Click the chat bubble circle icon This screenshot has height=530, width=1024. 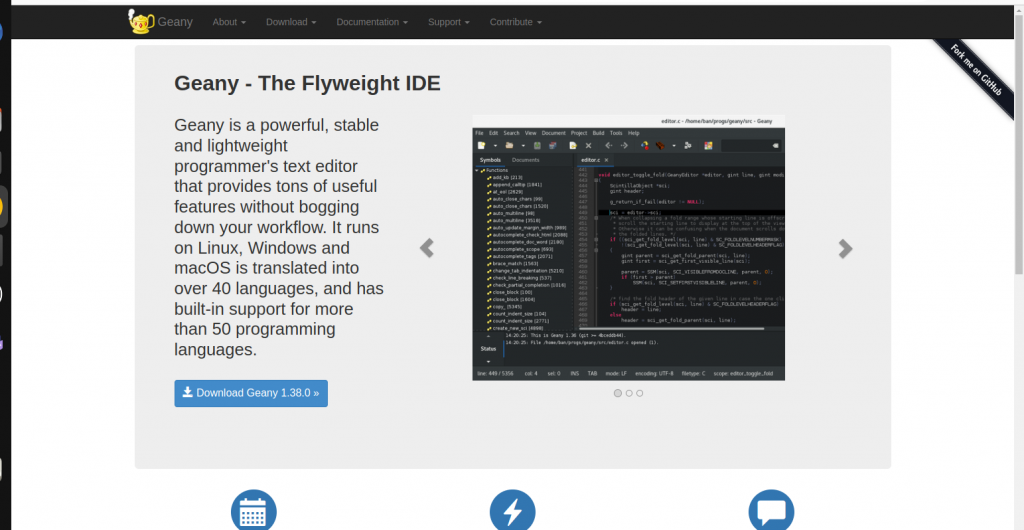(771, 510)
